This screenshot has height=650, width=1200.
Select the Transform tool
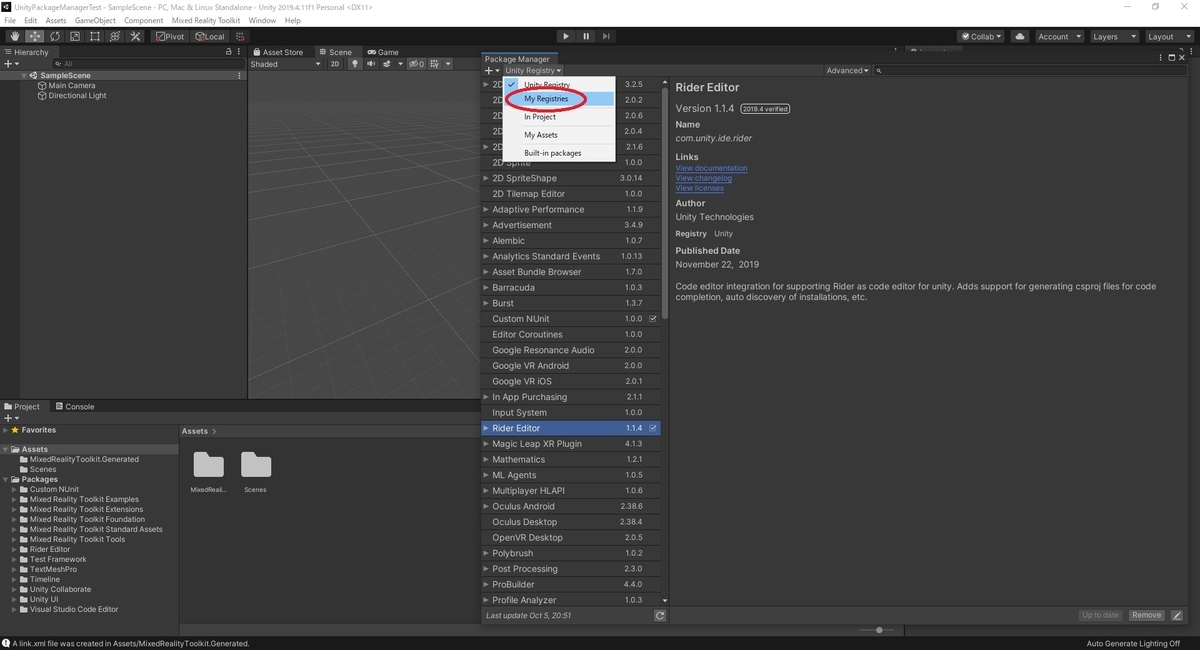(114, 36)
